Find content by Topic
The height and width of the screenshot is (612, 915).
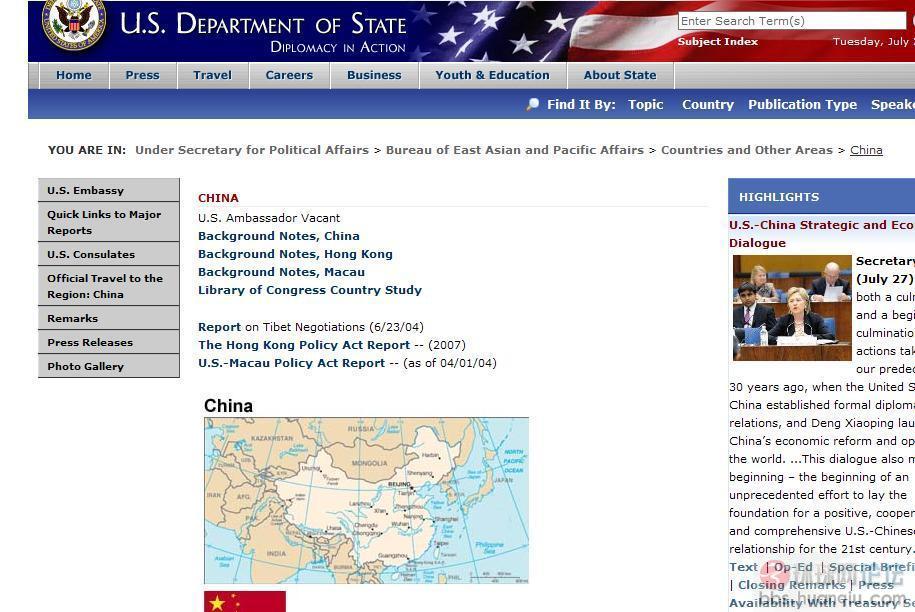coord(645,104)
